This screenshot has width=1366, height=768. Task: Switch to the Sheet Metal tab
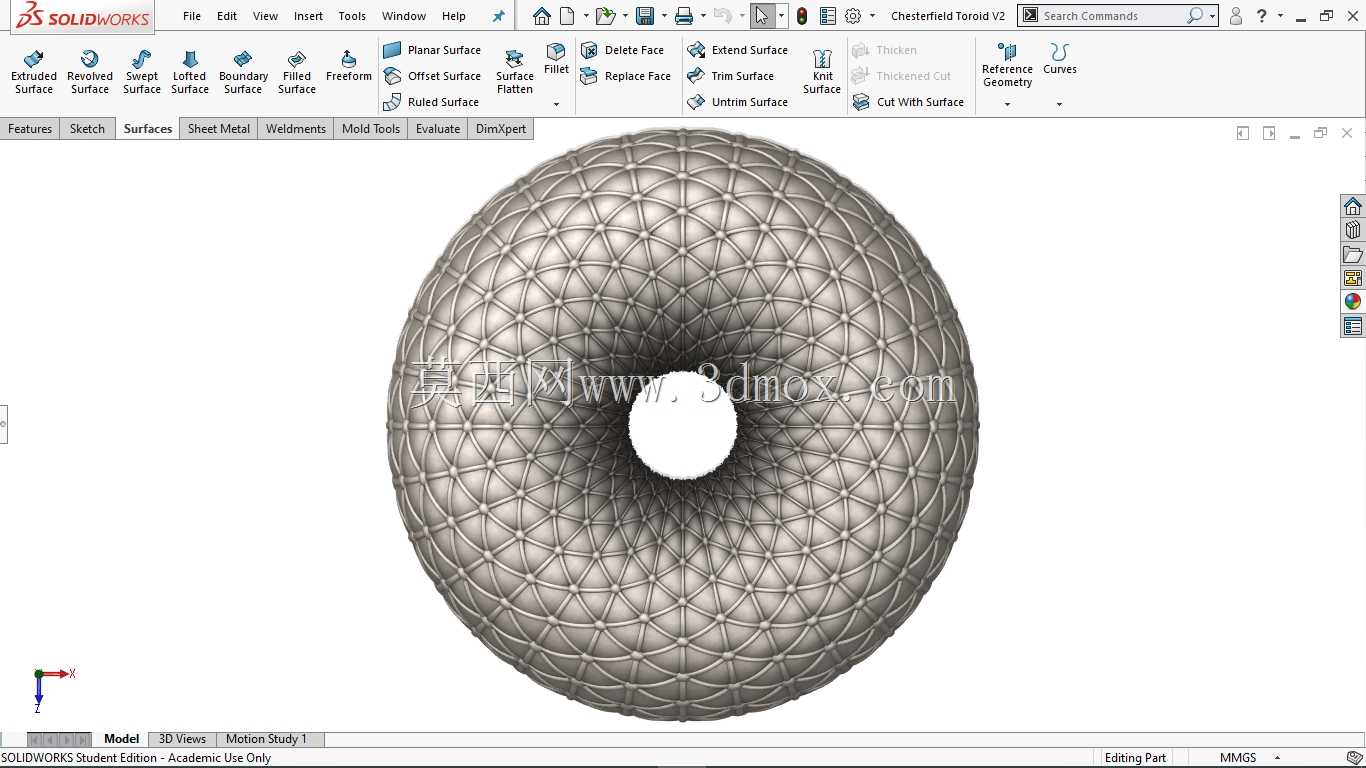pyautogui.click(x=219, y=129)
